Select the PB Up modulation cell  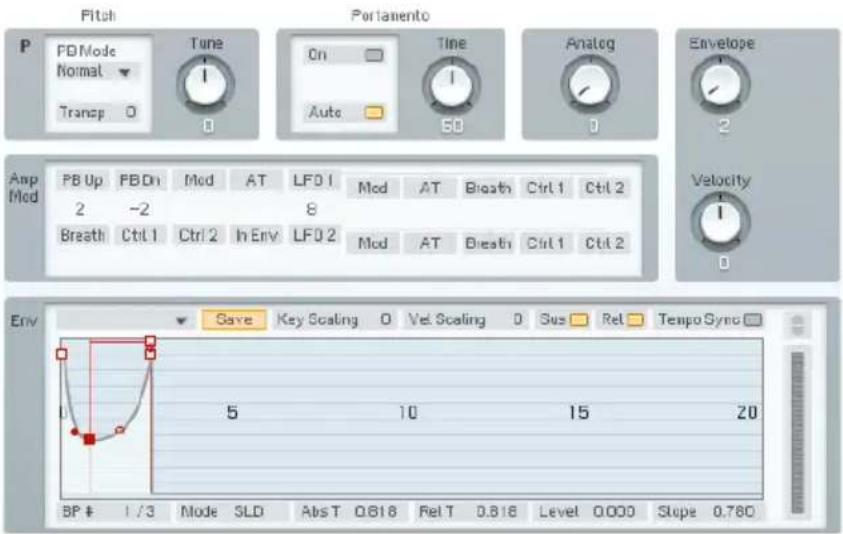pos(82,181)
